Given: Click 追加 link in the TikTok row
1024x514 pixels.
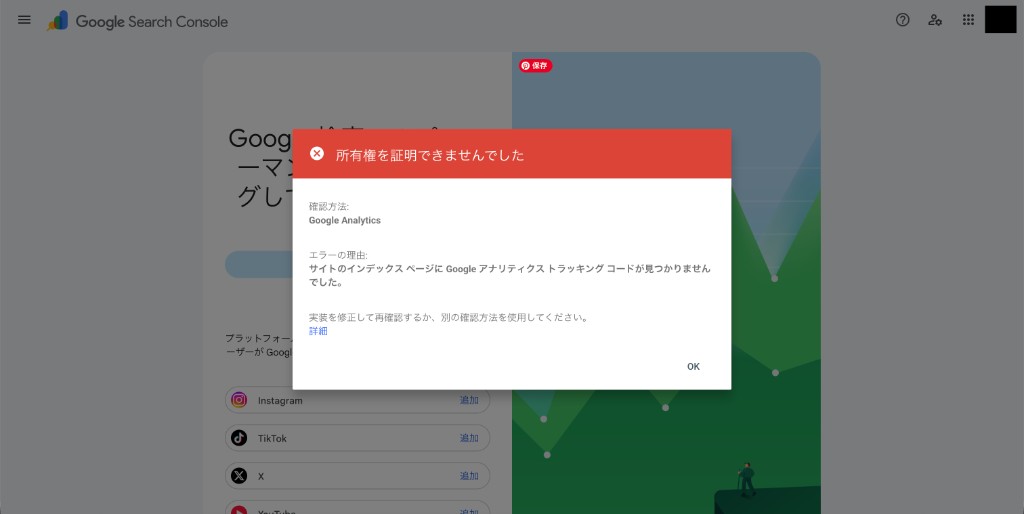Looking at the screenshot, I should click(469, 438).
